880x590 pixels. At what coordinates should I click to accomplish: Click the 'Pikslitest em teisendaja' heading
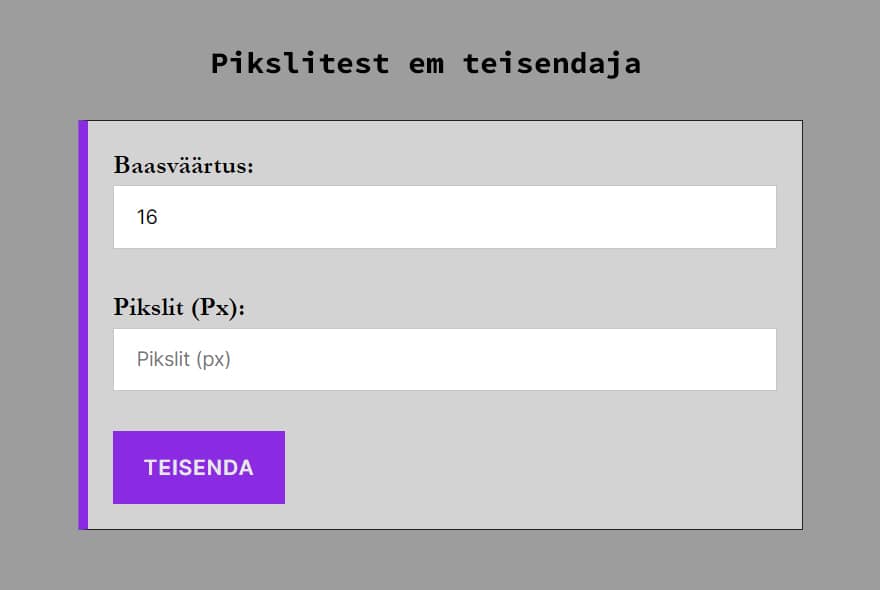point(425,64)
